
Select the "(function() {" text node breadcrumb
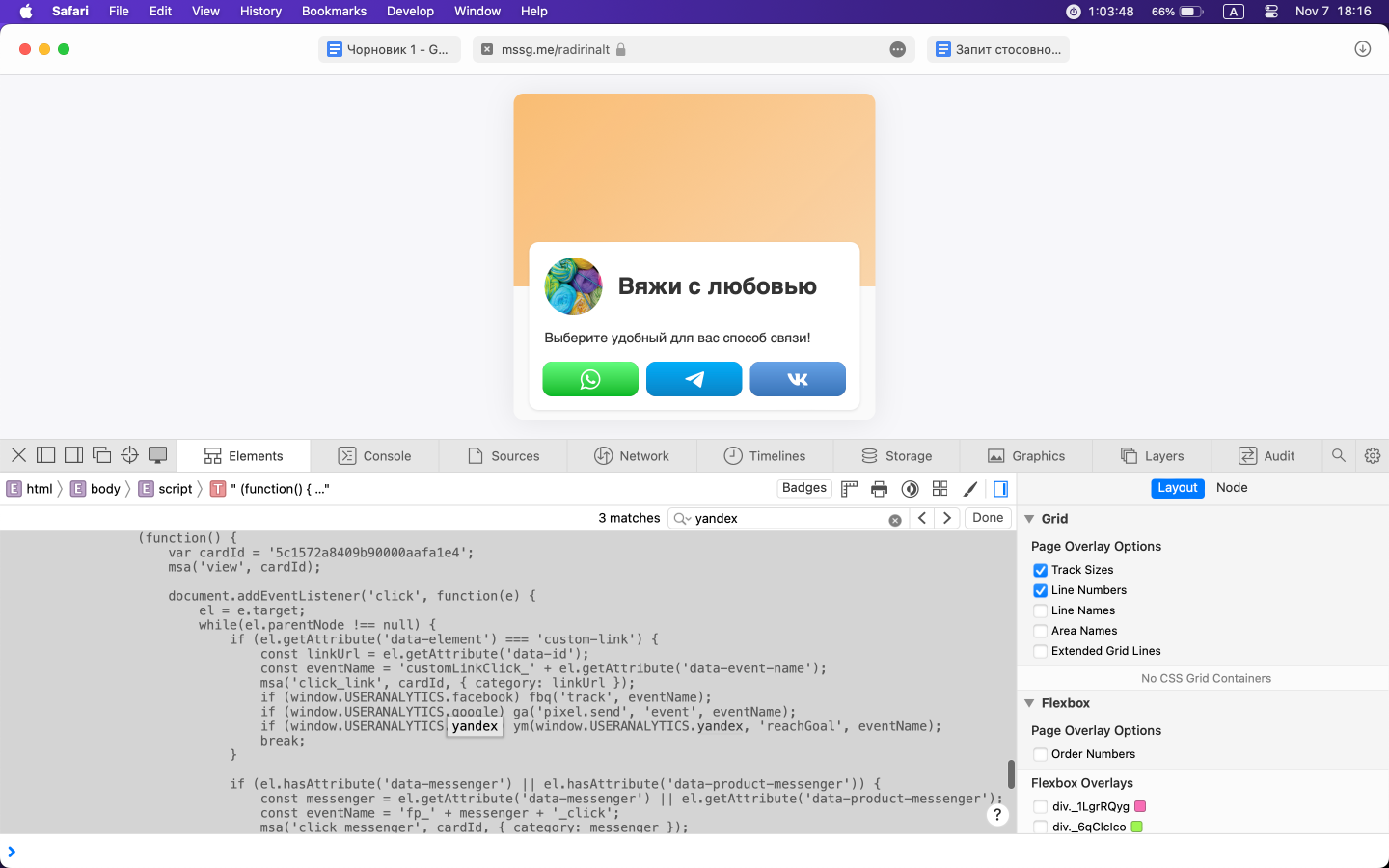tap(270, 489)
